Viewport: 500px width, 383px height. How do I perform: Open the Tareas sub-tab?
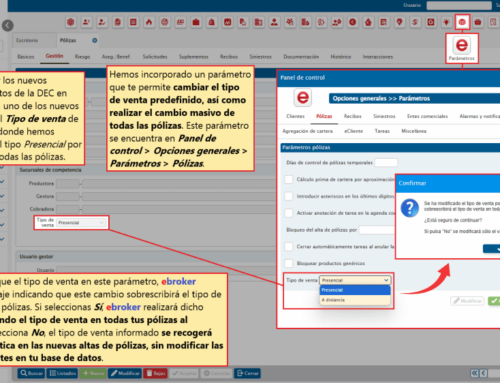[382, 131]
